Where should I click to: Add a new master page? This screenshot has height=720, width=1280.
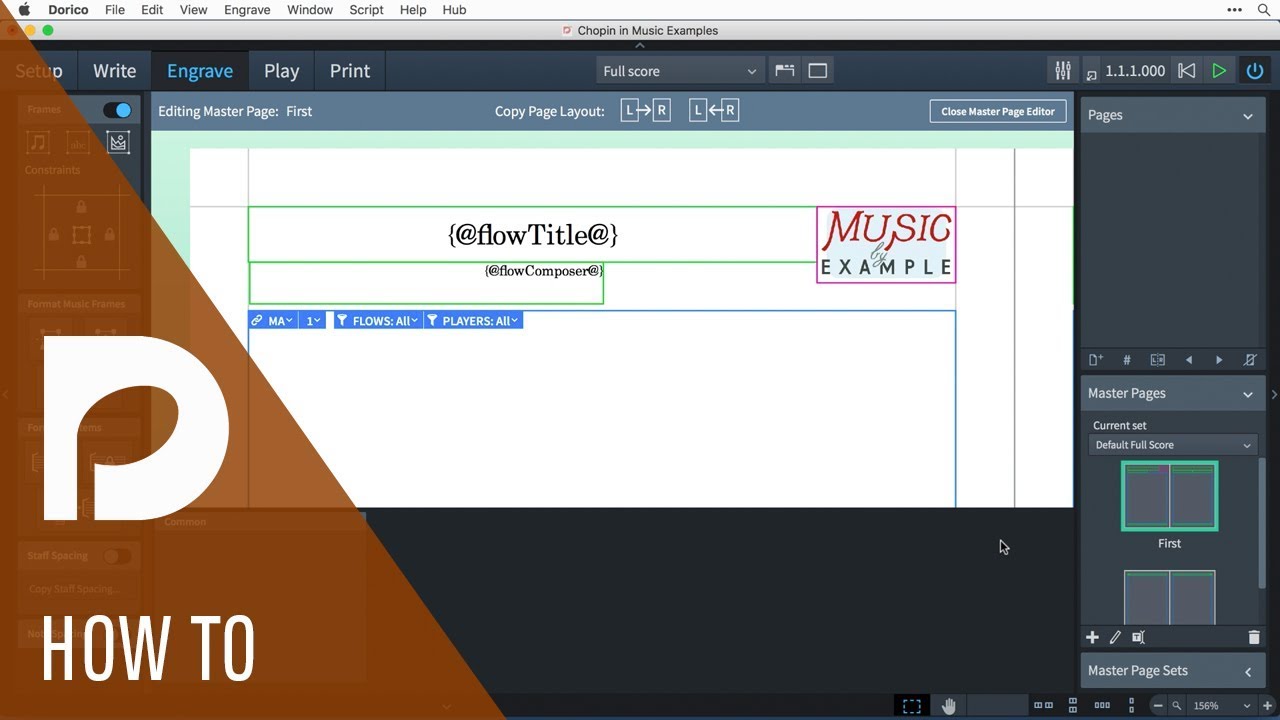(1092, 637)
